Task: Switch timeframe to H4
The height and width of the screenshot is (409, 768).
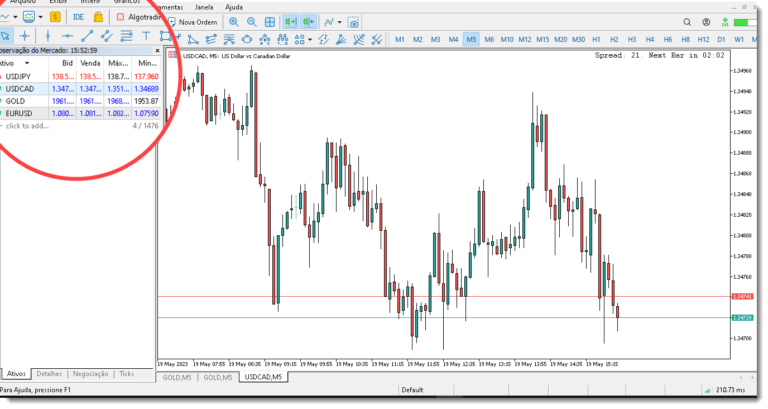Action: 649,39
